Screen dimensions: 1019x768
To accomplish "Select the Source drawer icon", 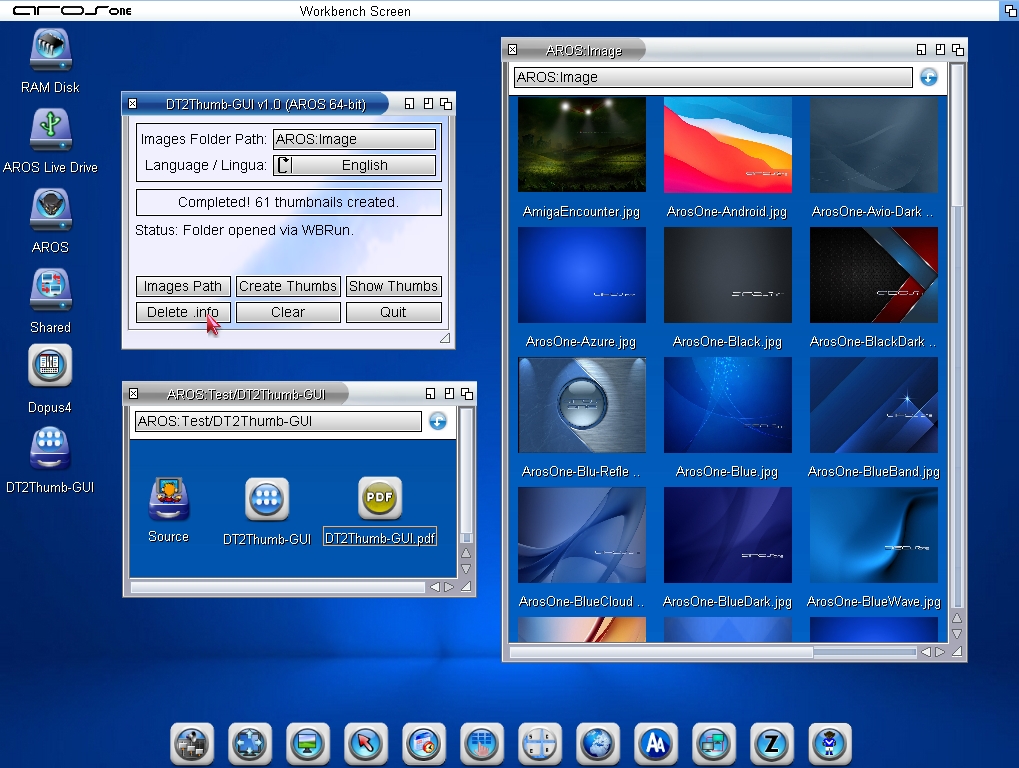I will click(169, 498).
